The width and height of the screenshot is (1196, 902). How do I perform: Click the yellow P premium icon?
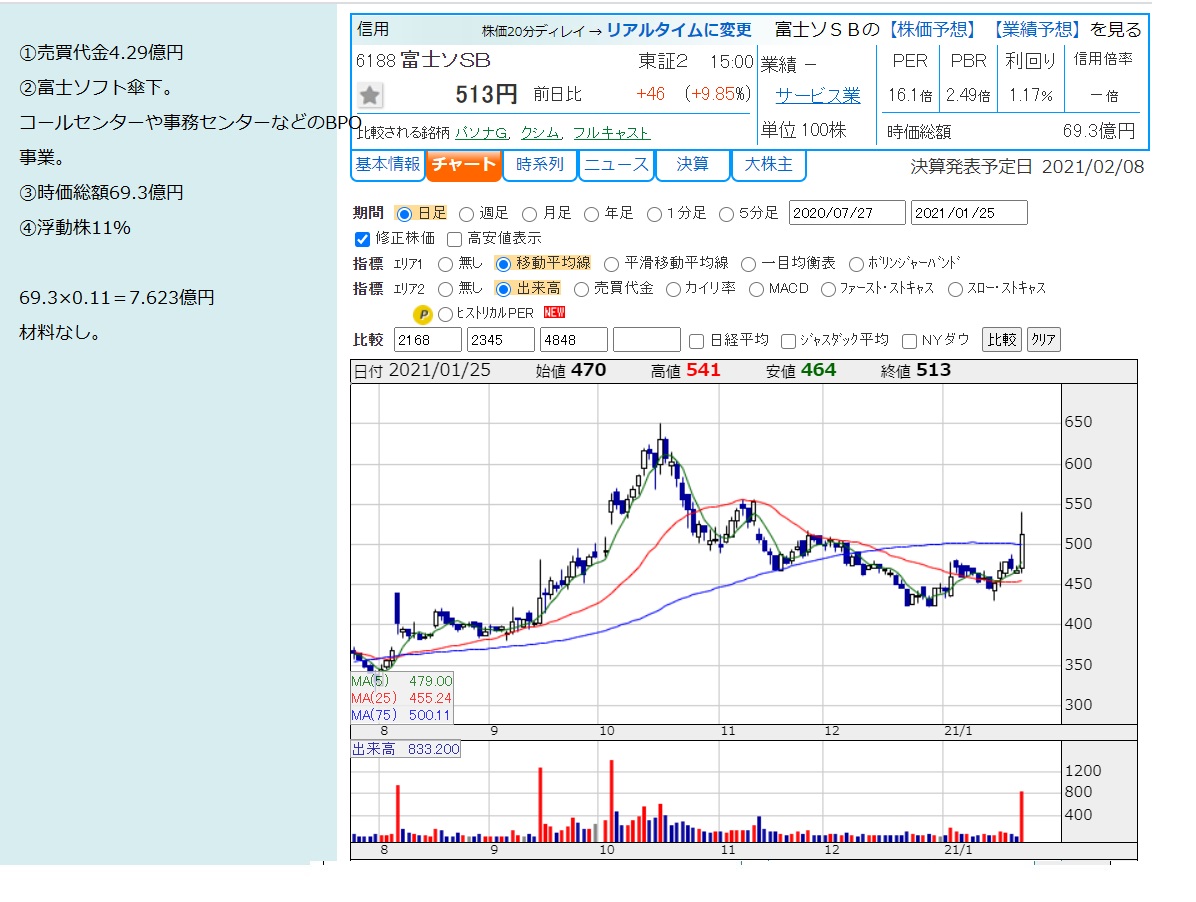422,313
